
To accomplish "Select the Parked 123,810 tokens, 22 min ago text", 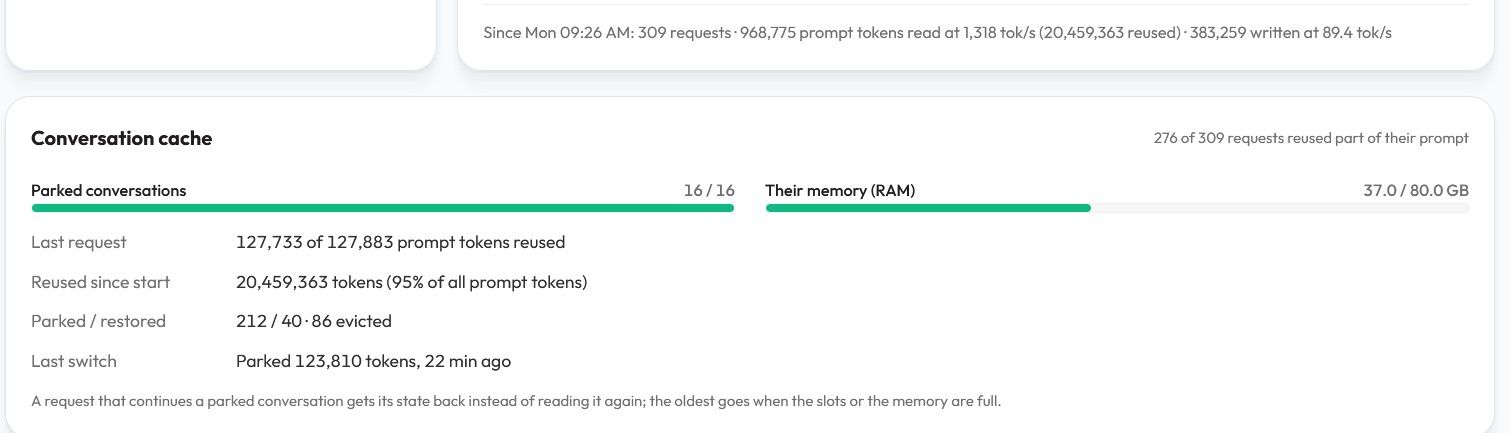I will 373,361.
